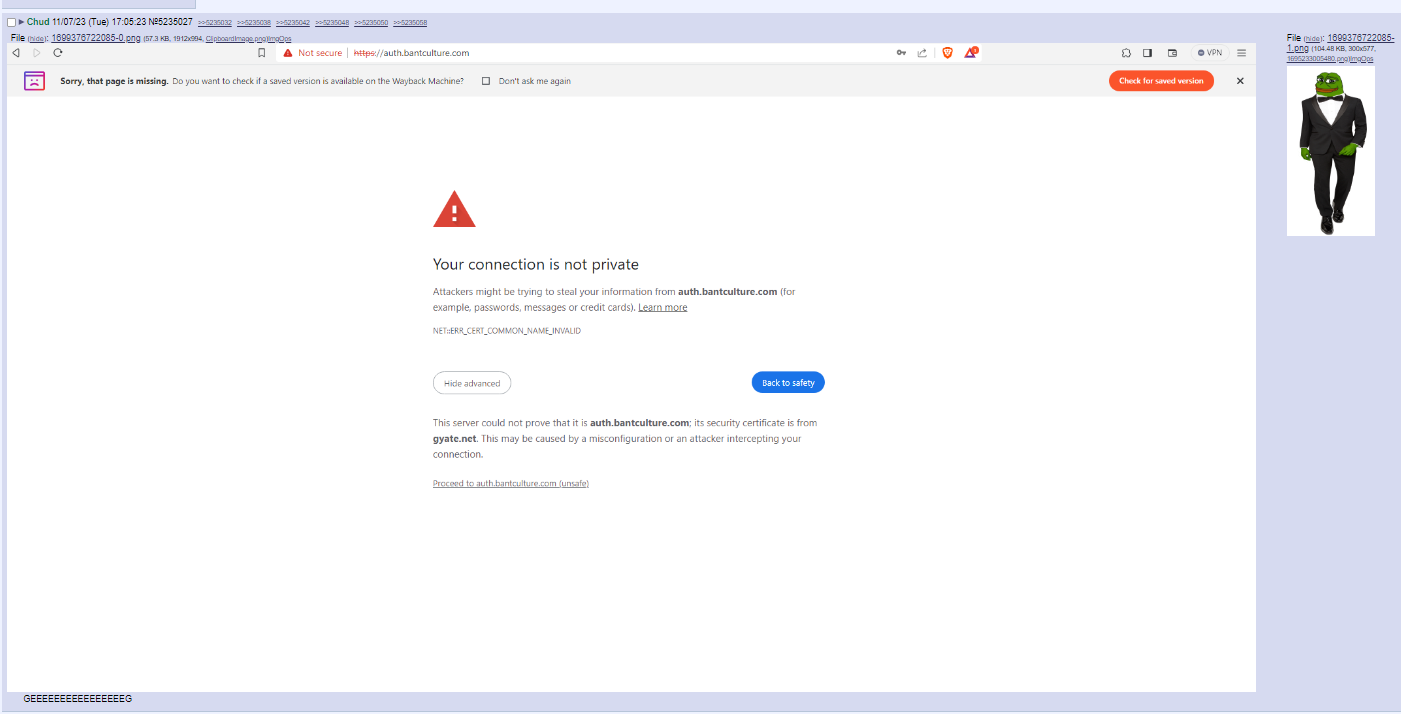Open the Brave Wallet icon
The height and width of the screenshot is (714, 1401).
pyautogui.click(x=1172, y=53)
